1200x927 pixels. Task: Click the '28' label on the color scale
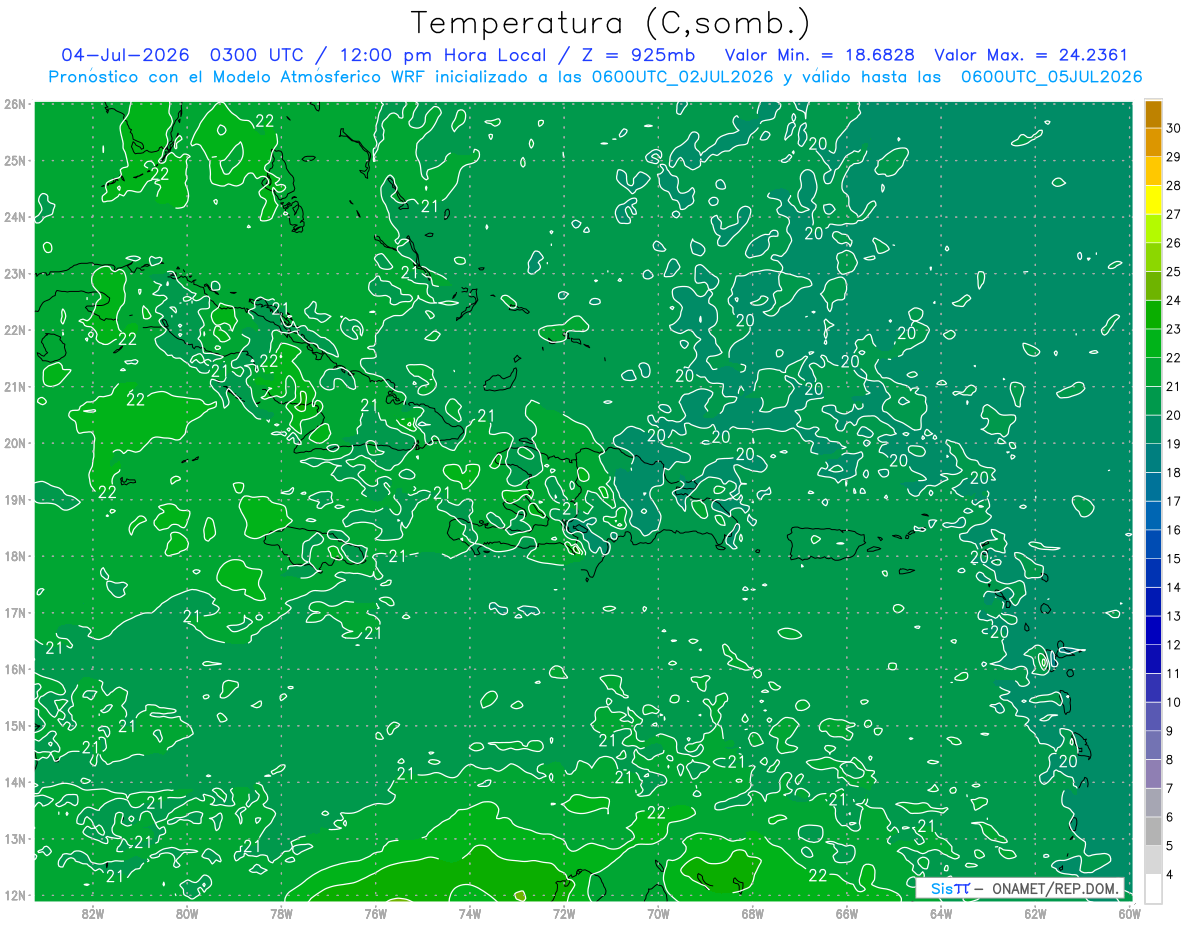1174,186
